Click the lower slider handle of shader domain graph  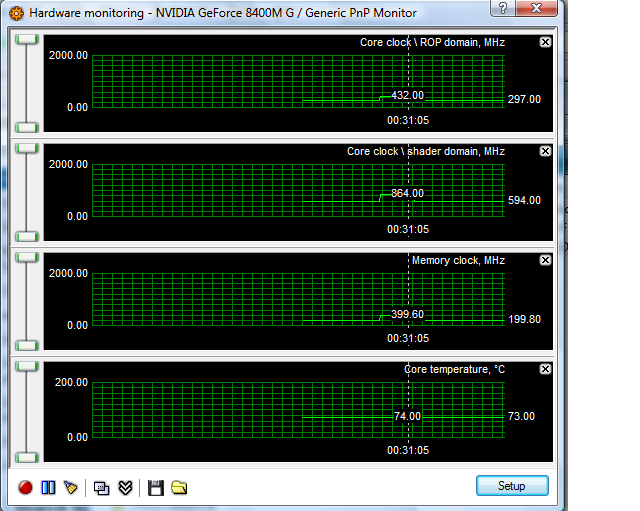point(27,236)
